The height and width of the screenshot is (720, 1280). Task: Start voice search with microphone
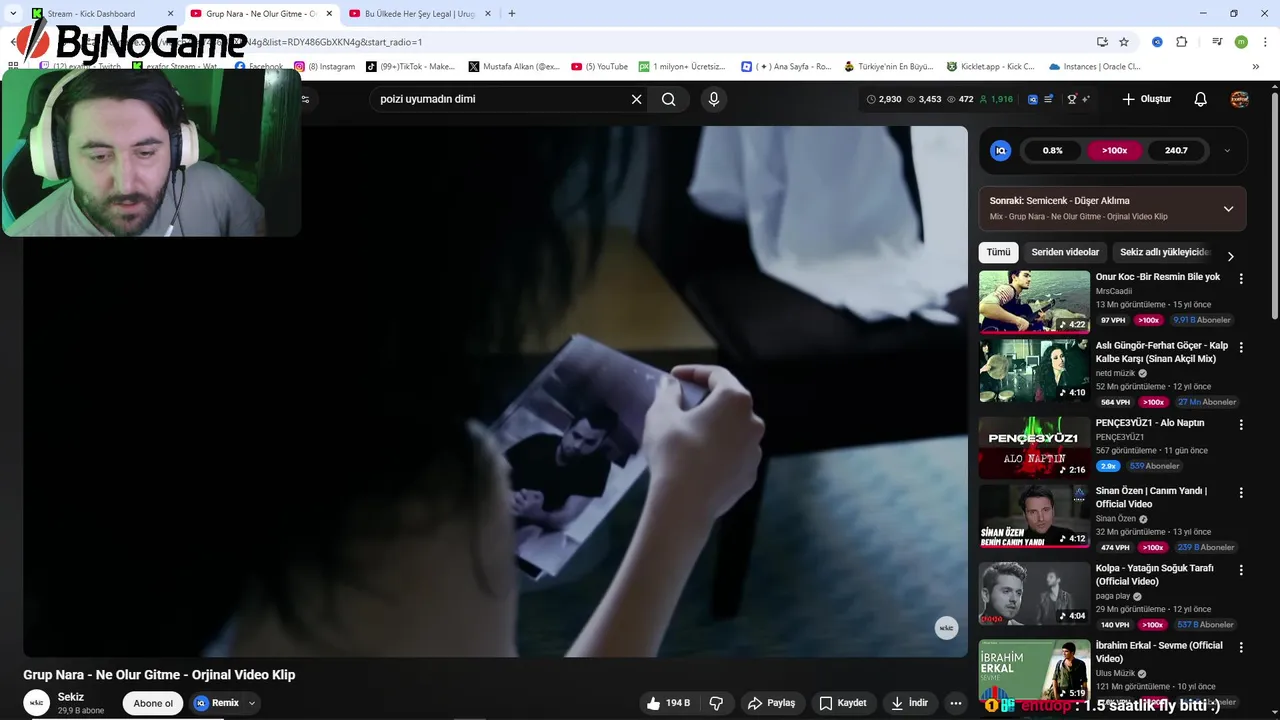[x=713, y=99]
